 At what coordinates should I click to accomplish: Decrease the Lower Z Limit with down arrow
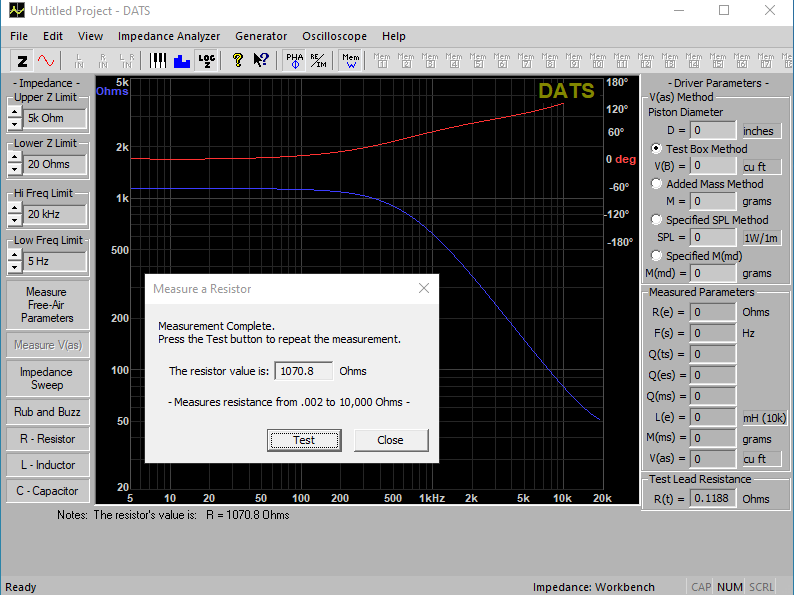pos(15,170)
